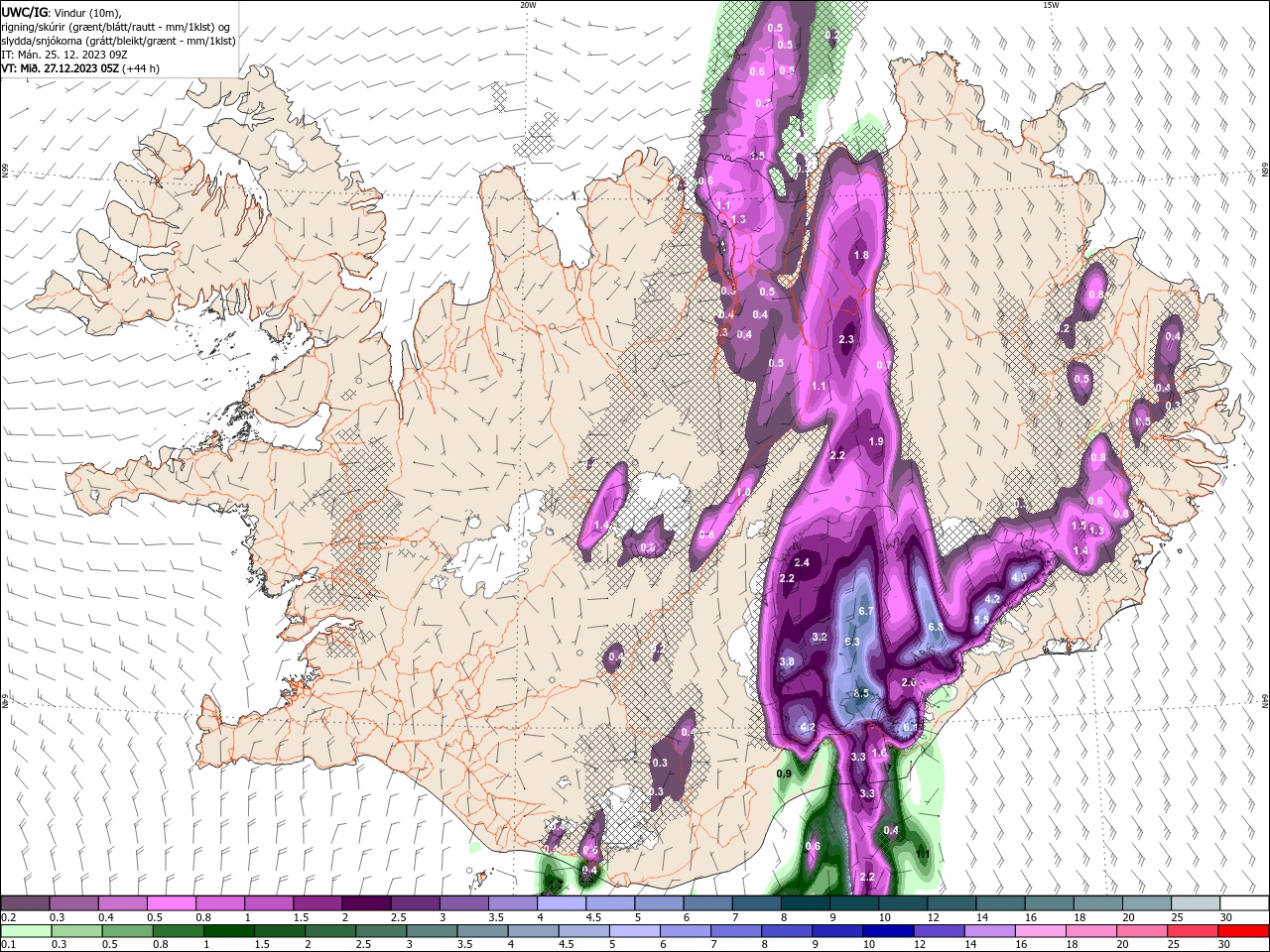This screenshot has width=1270, height=952.
Task: Pick the palest green 0.1 swatch in lower scale
Action: tap(26, 931)
